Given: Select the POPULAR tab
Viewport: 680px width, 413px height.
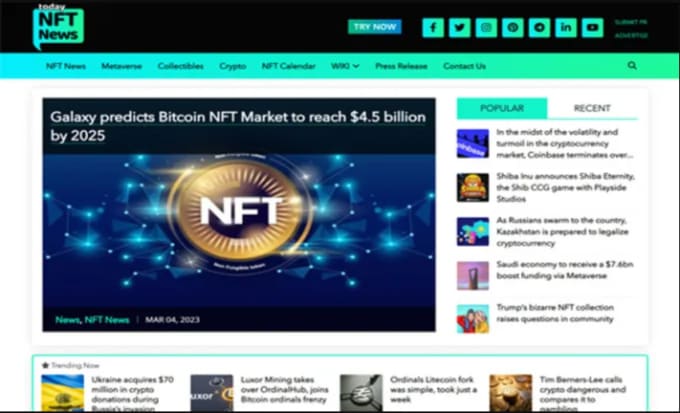Looking at the screenshot, I should tap(502, 108).
